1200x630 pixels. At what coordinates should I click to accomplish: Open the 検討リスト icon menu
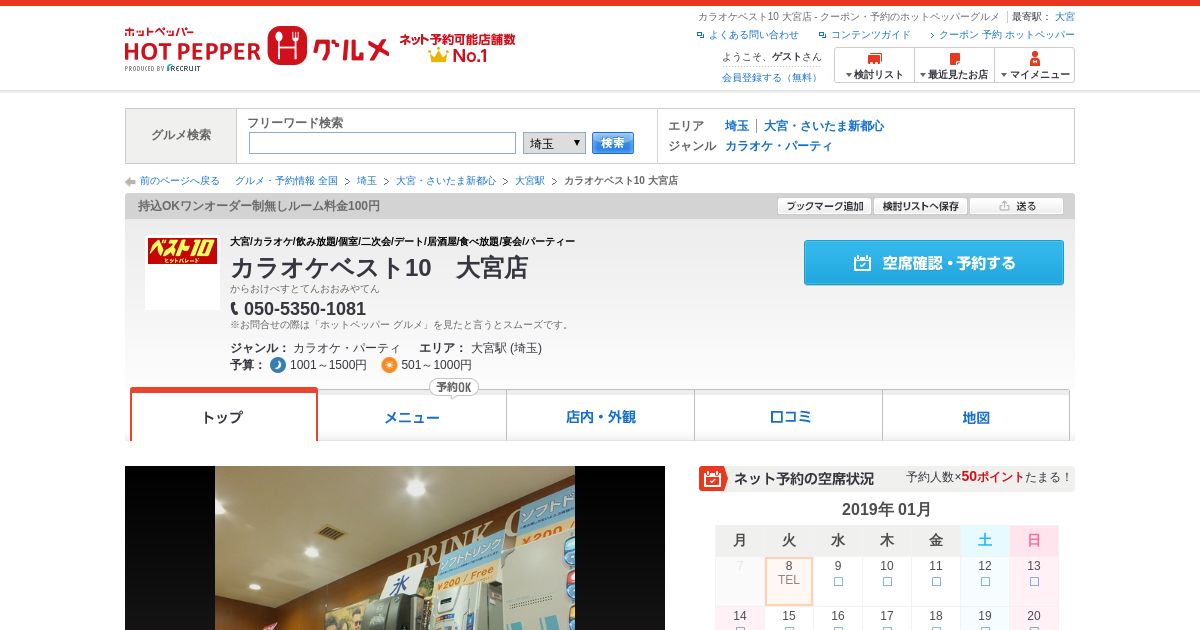874,65
